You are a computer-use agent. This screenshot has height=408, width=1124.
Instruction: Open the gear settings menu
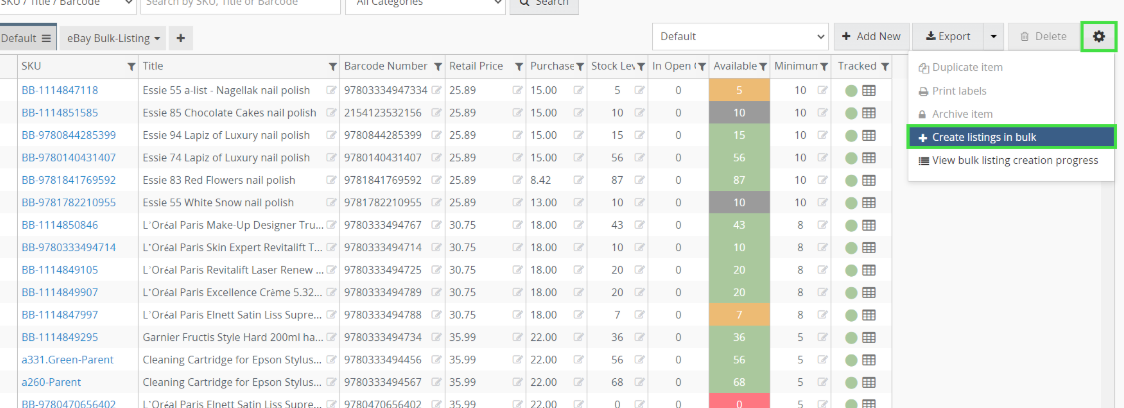[x=1099, y=37]
